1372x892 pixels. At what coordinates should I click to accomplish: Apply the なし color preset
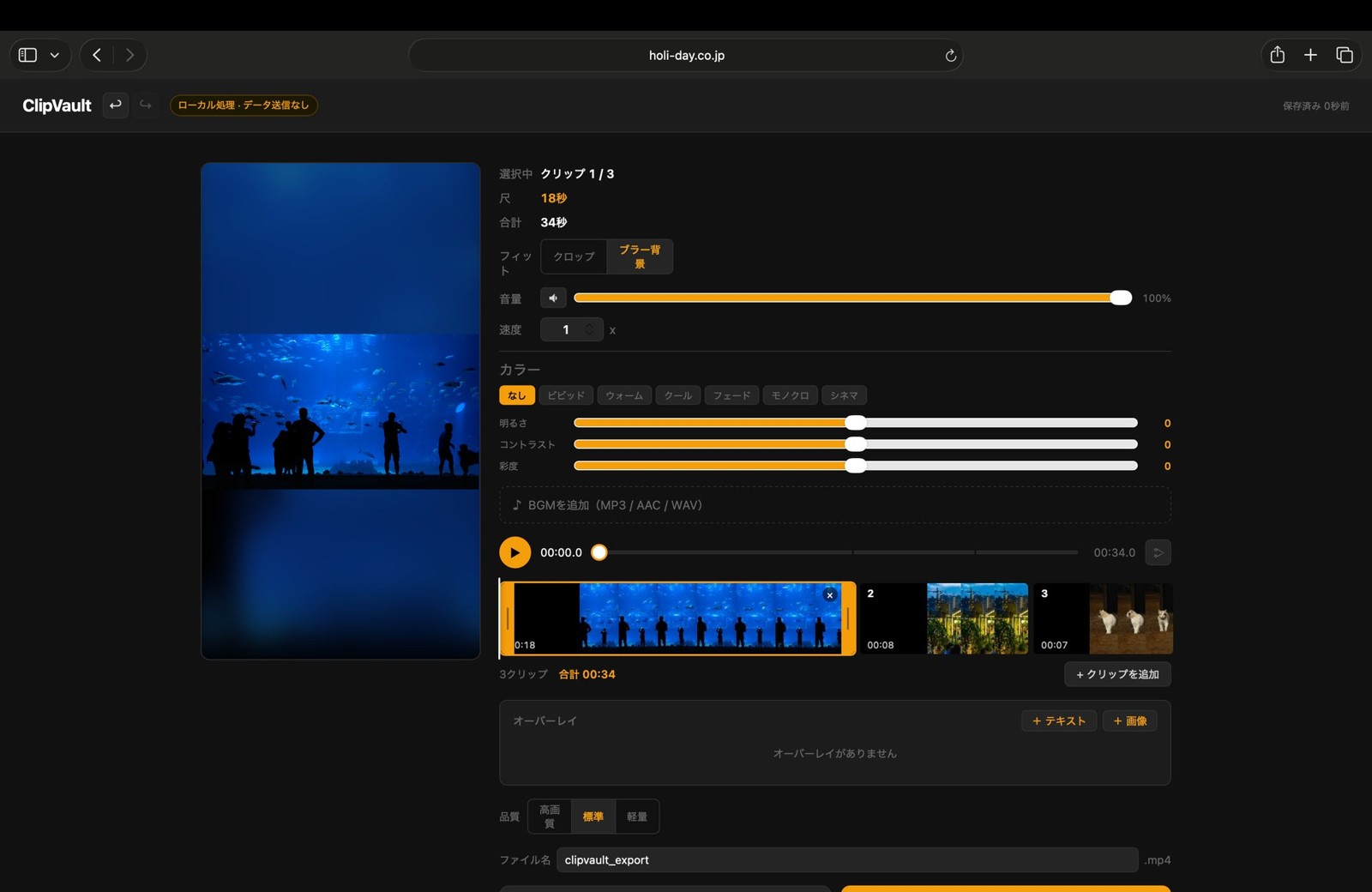point(517,395)
